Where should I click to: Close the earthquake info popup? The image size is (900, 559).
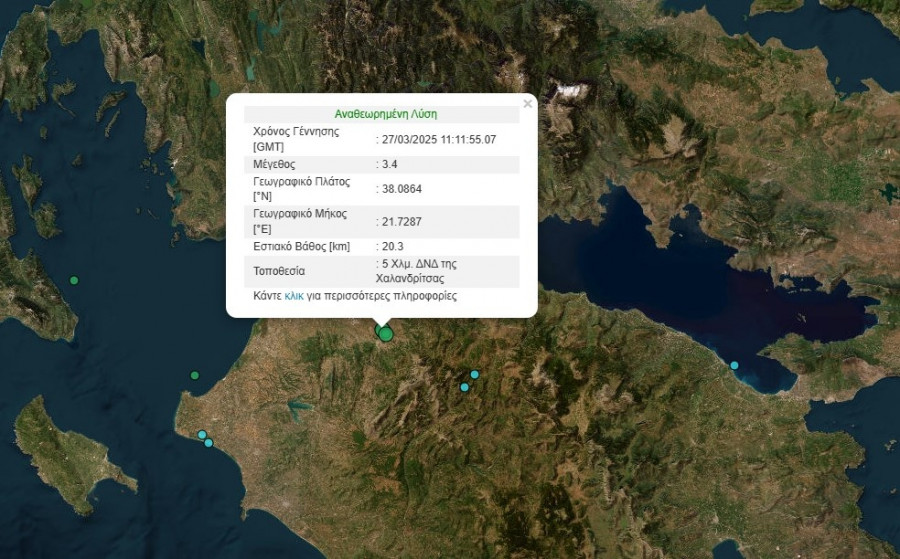pyautogui.click(x=527, y=103)
